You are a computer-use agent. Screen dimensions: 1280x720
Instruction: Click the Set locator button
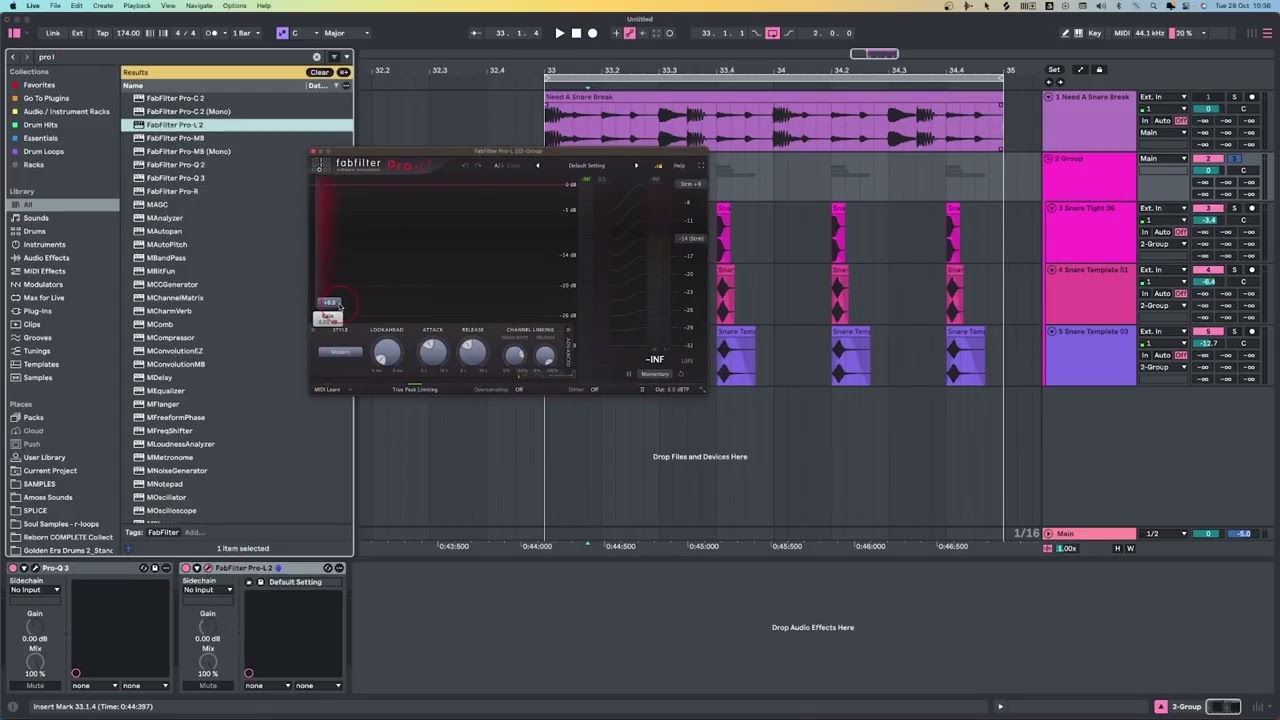[1054, 70]
